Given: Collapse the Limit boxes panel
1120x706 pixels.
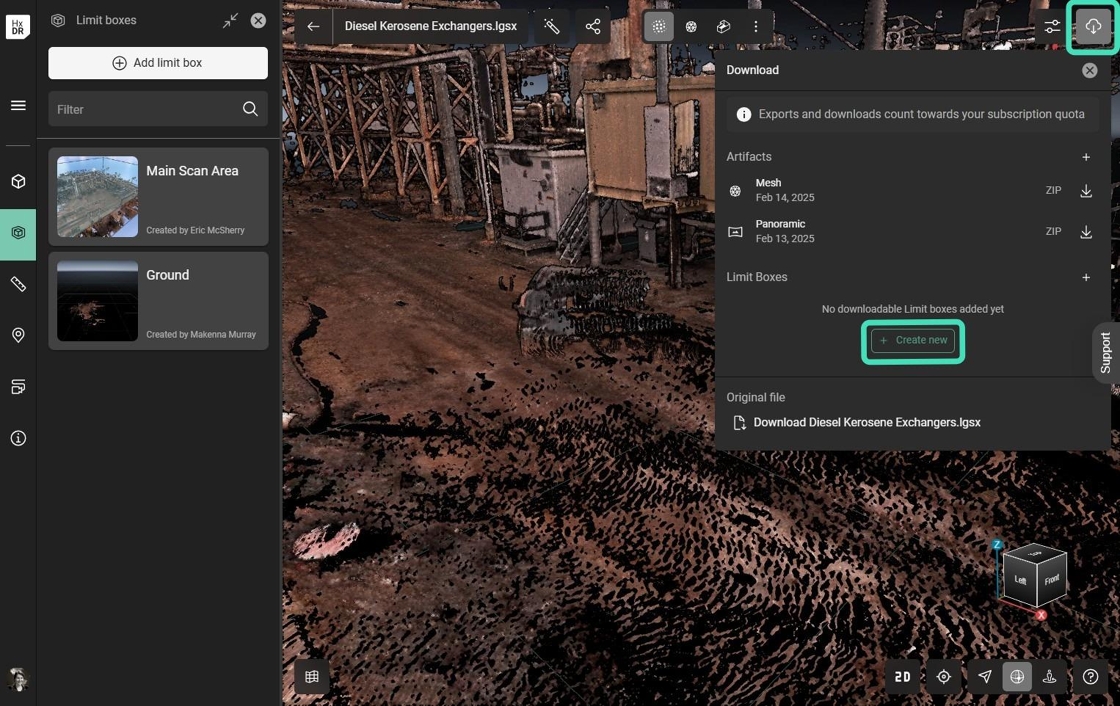Looking at the screenshot, I should [x=231, y=20].
